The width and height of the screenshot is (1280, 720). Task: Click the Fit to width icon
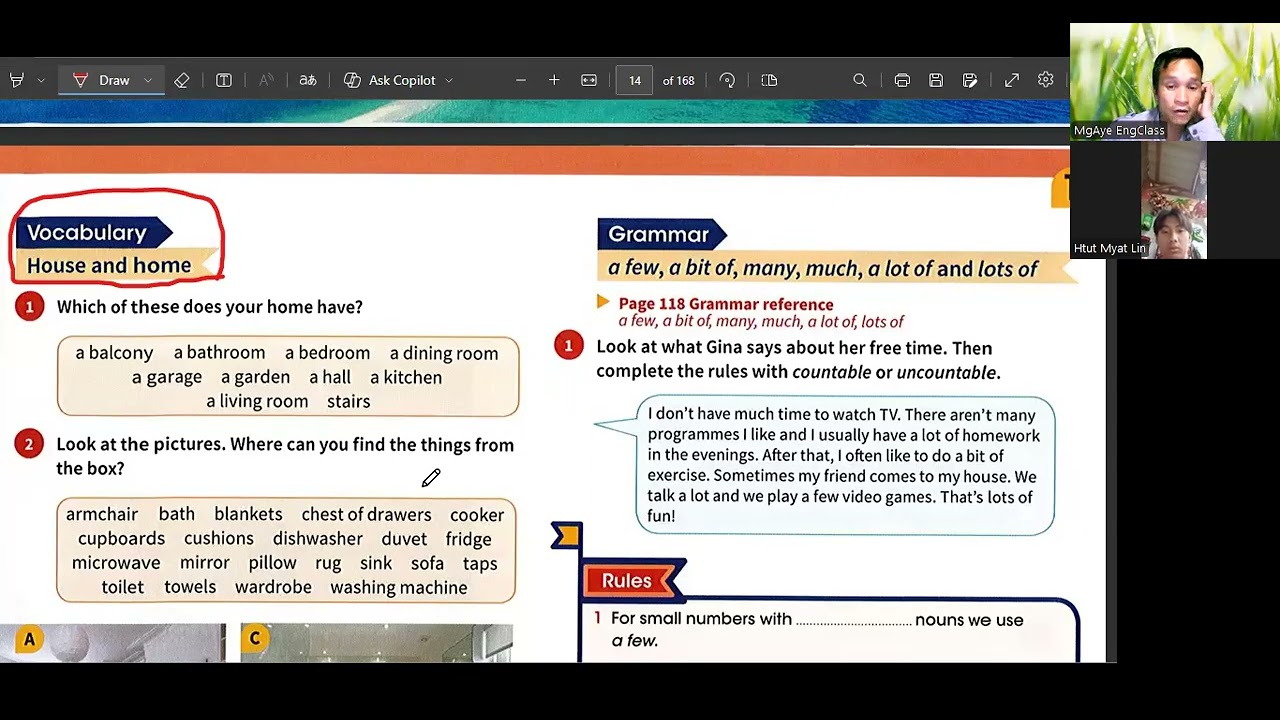pos(589,80)
